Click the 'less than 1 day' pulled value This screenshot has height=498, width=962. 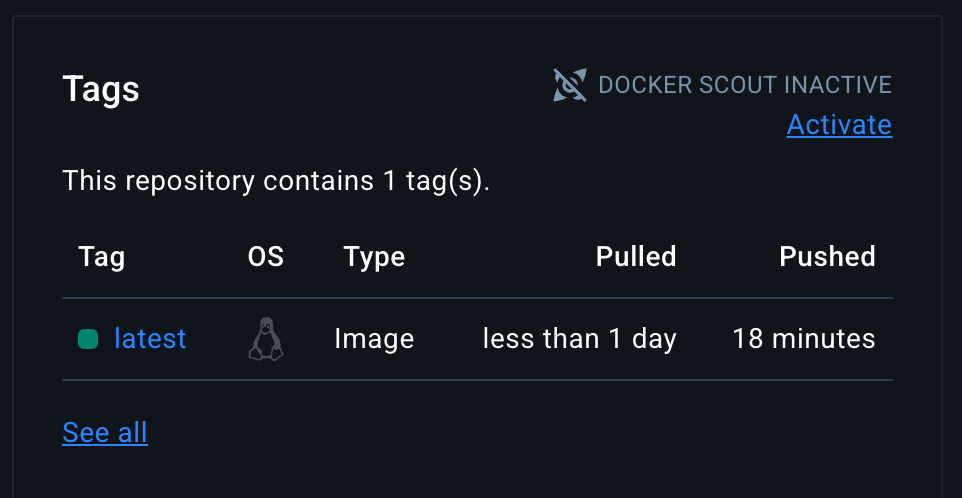tap(579, 339)
